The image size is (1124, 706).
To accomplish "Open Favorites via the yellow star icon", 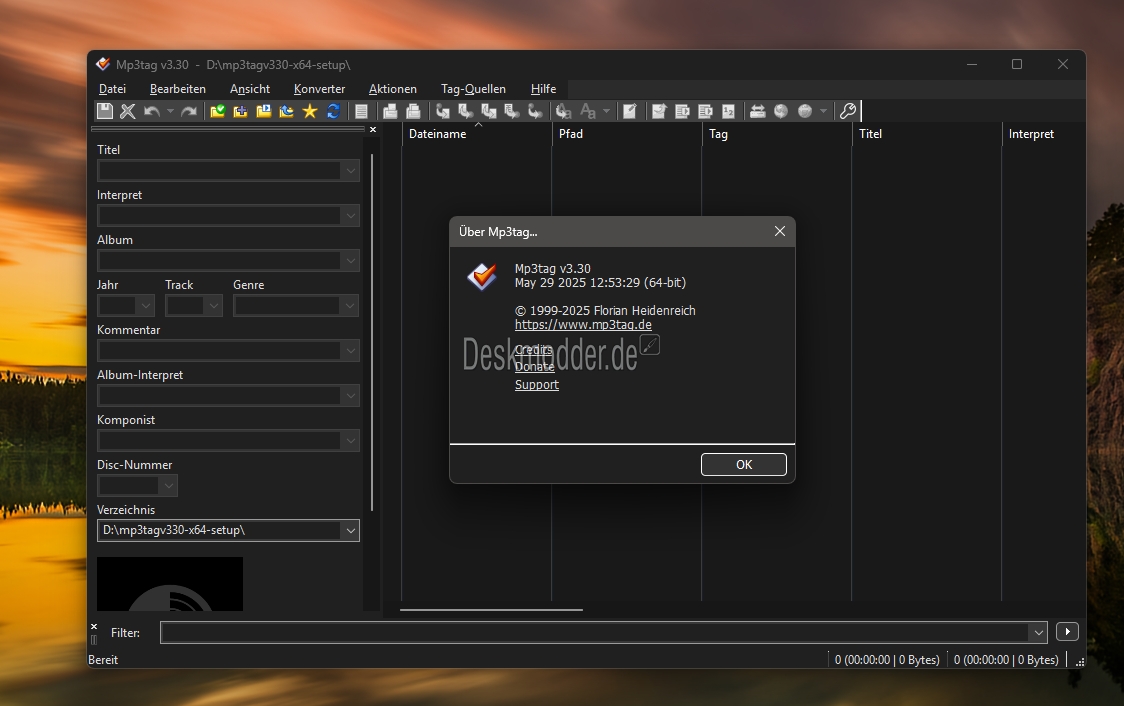I will pyautogui.click(x=310, y=111).
